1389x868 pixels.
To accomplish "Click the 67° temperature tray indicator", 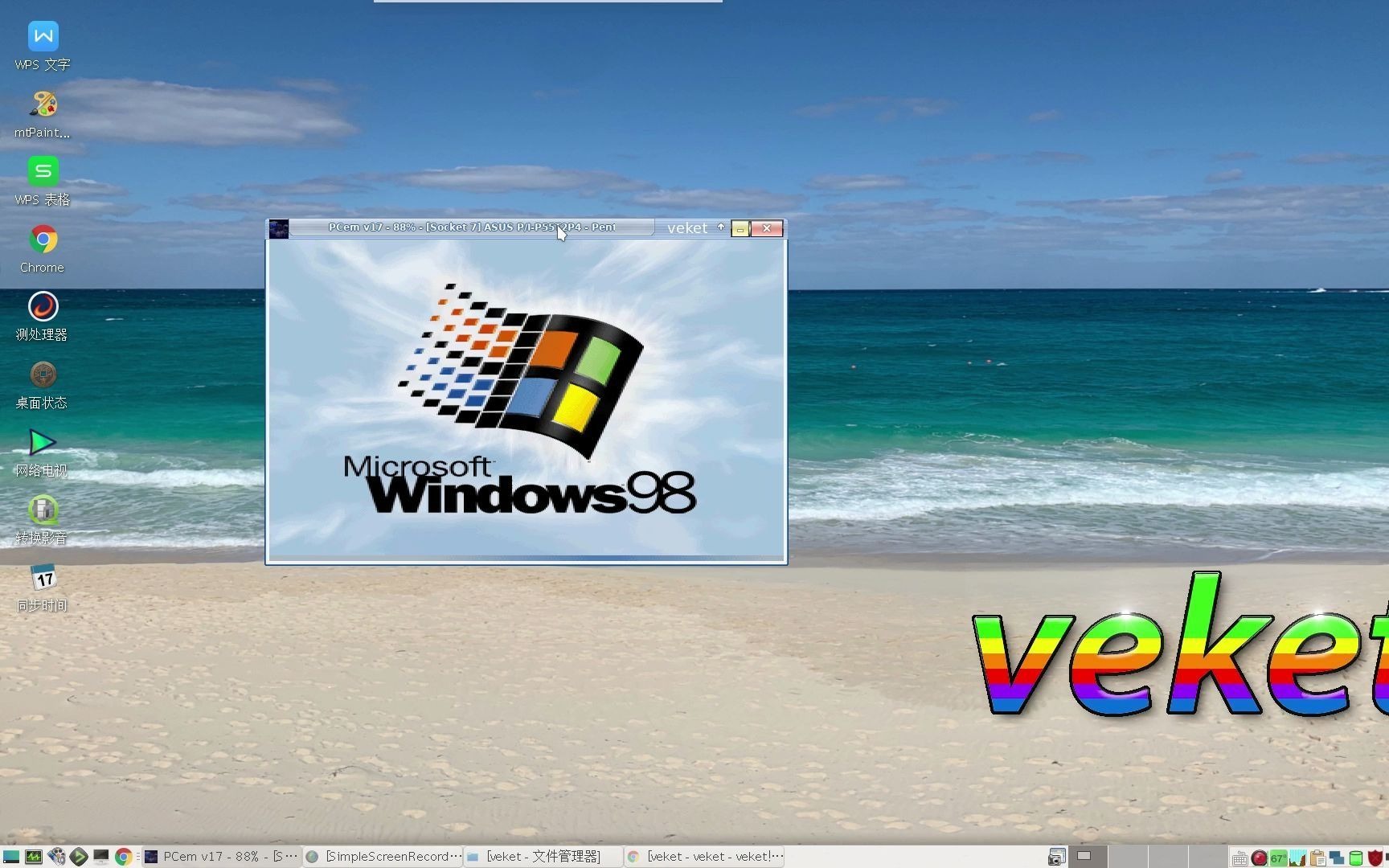I will (1278, 858).
